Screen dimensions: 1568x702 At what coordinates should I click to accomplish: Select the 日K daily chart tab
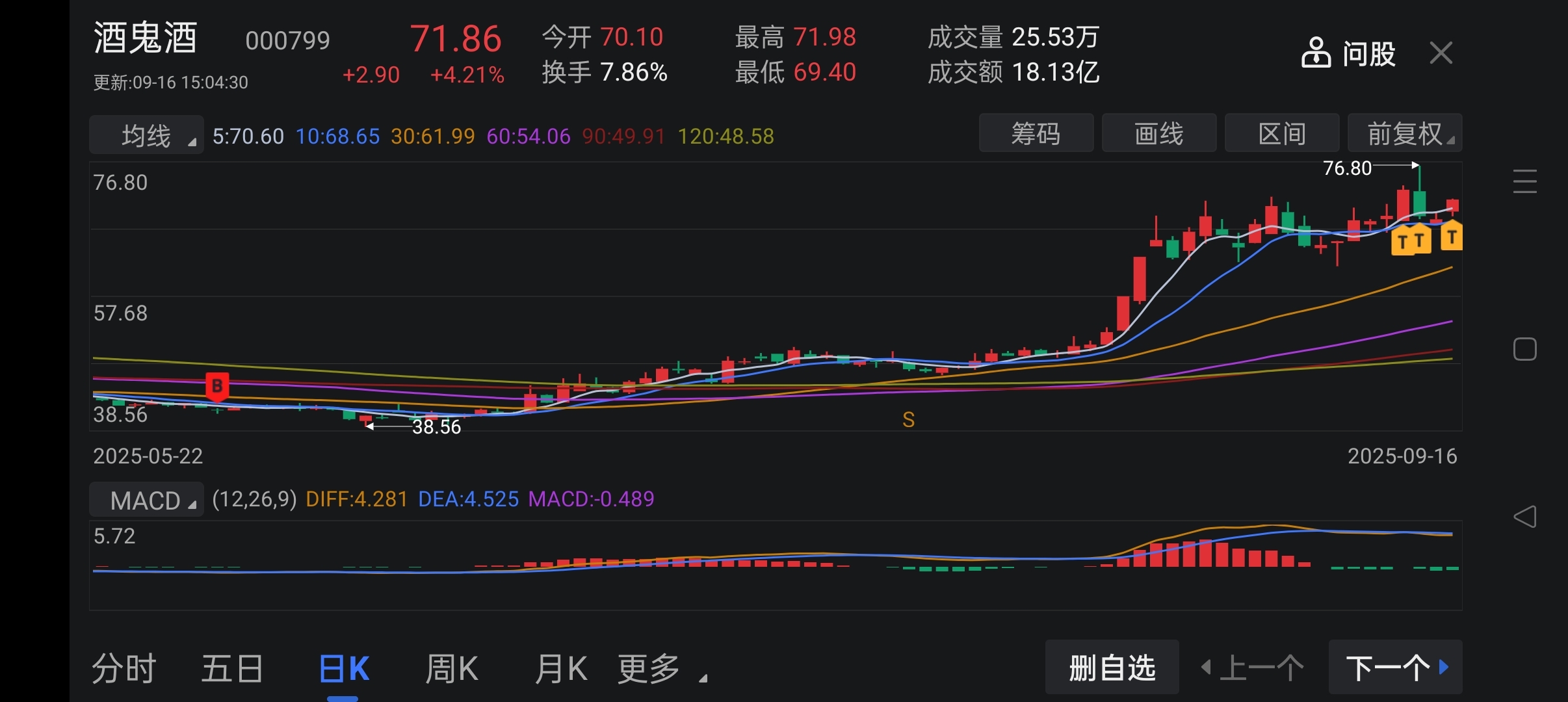[x=344, y=668]
